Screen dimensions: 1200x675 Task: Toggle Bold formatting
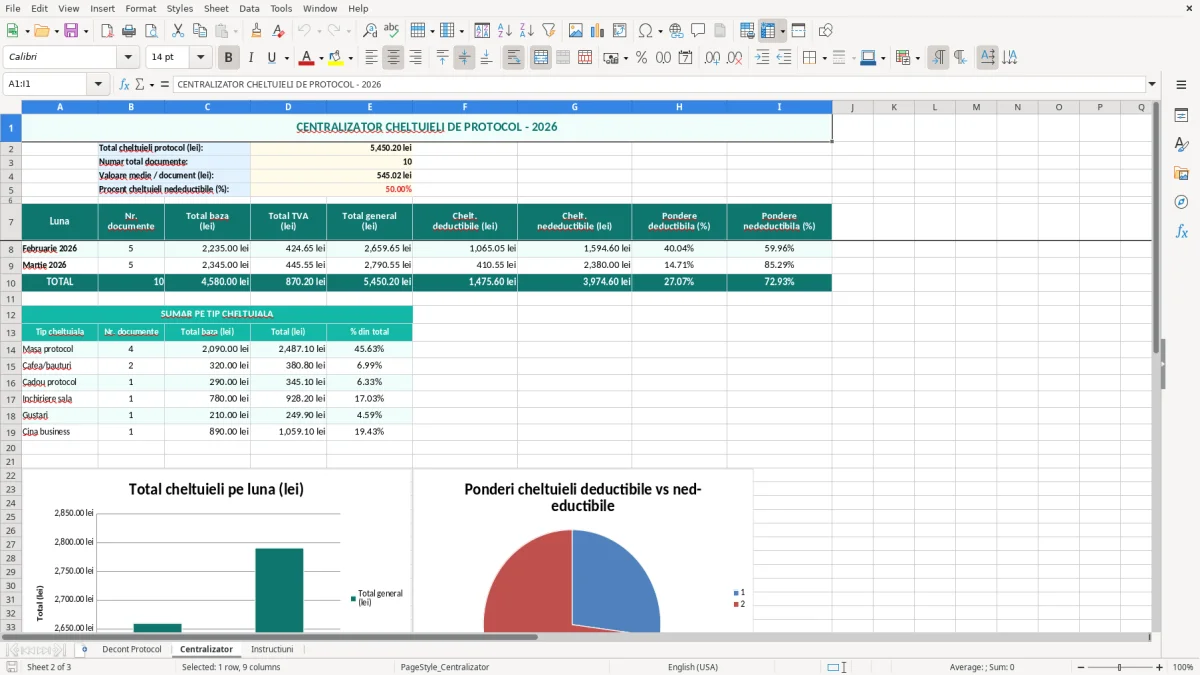[229, 58]
